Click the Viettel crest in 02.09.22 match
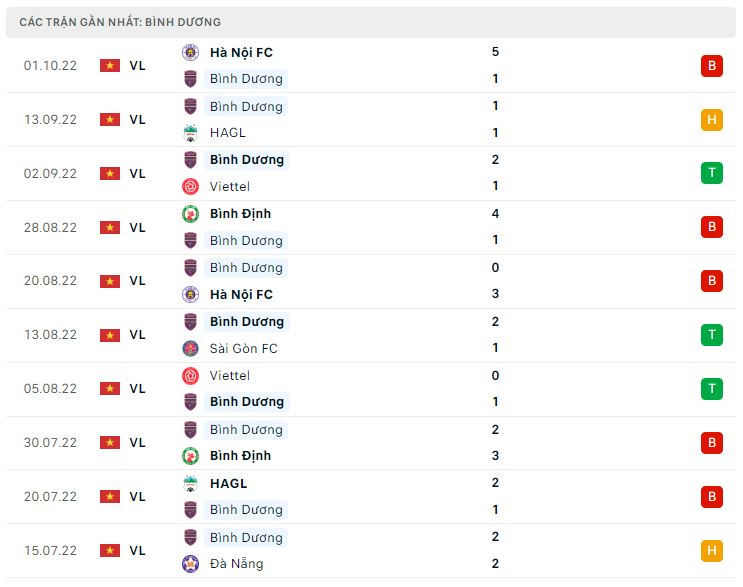Image resolution: width=743 pixels, height=587 pixels. pos(190,186)
